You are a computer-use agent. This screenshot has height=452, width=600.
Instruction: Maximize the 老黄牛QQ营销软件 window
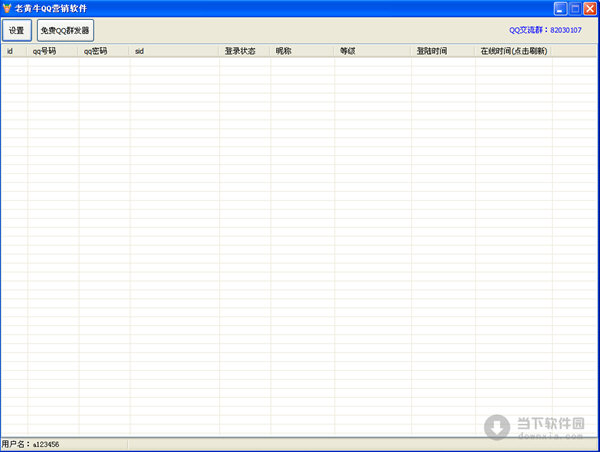click(575, 8)
